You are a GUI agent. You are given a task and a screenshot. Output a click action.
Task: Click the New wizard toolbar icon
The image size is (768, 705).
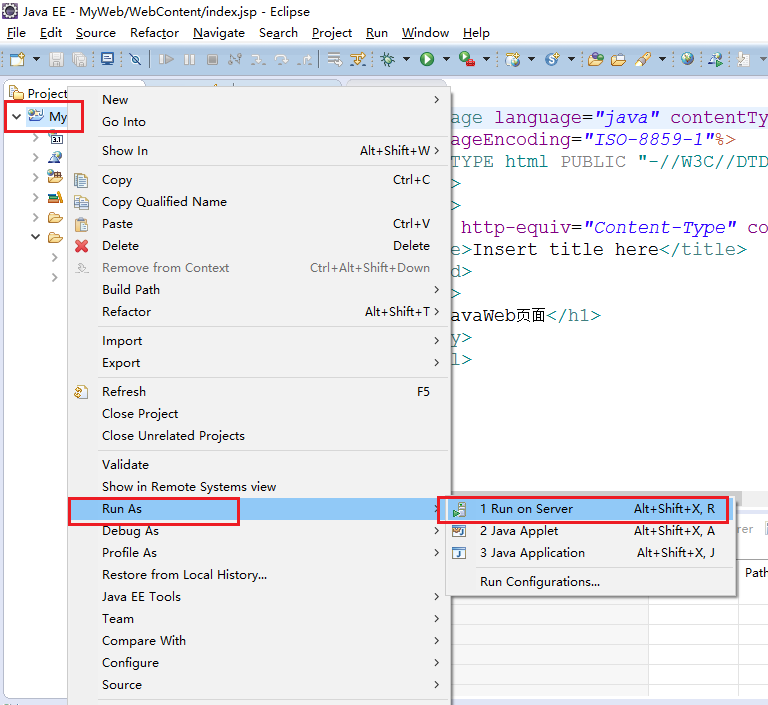18,59
